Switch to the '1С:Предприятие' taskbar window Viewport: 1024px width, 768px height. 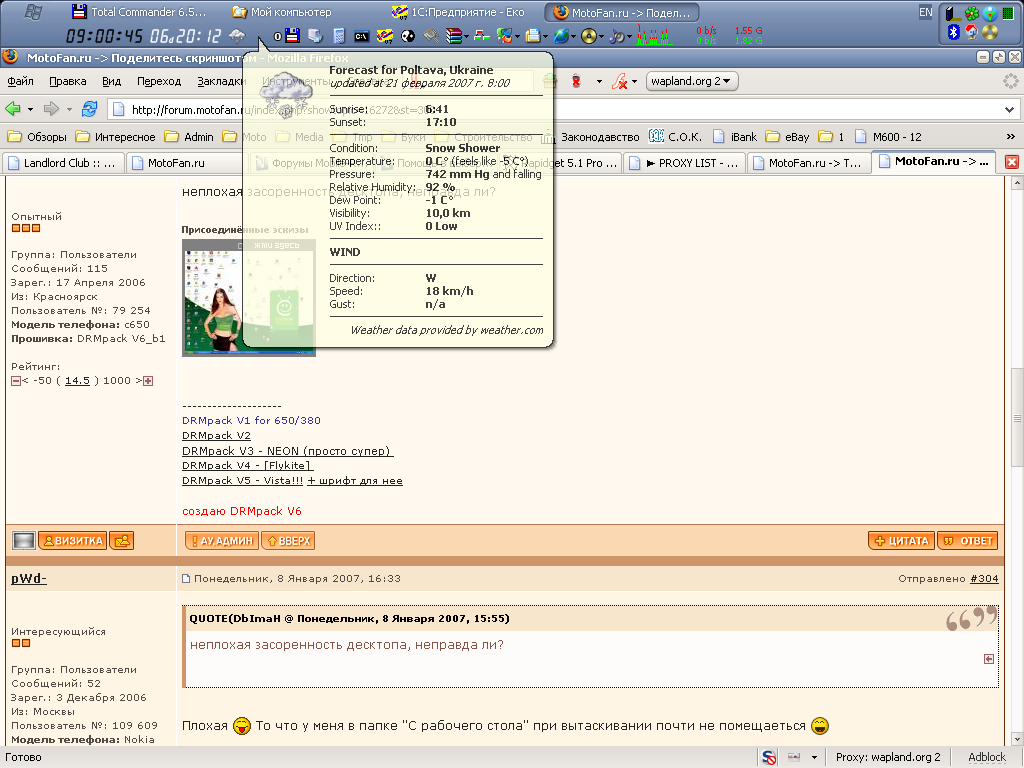click(x=458, y=12)
